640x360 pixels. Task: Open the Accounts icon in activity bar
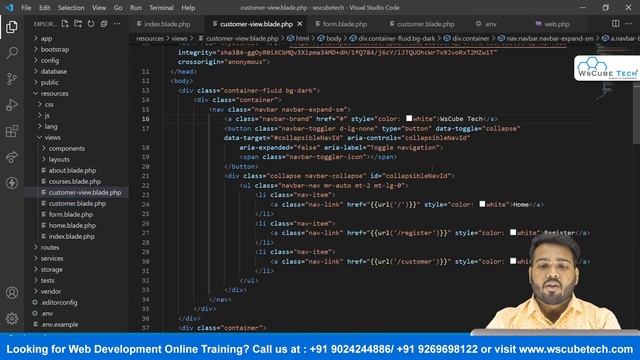[12, 293]
